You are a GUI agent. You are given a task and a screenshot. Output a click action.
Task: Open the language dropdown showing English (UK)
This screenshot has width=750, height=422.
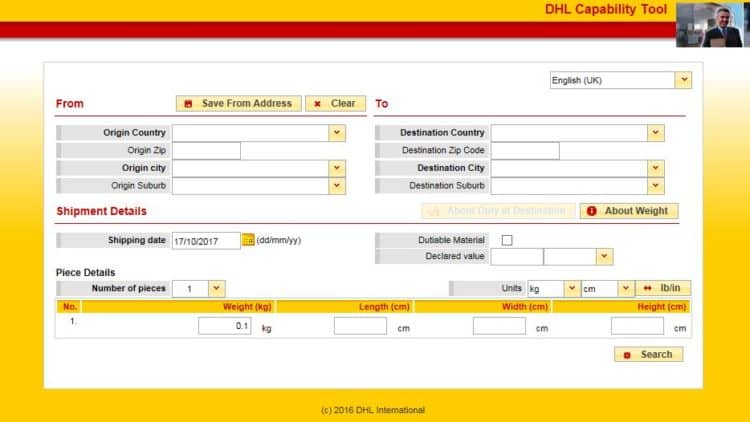[x=621, y=80]
